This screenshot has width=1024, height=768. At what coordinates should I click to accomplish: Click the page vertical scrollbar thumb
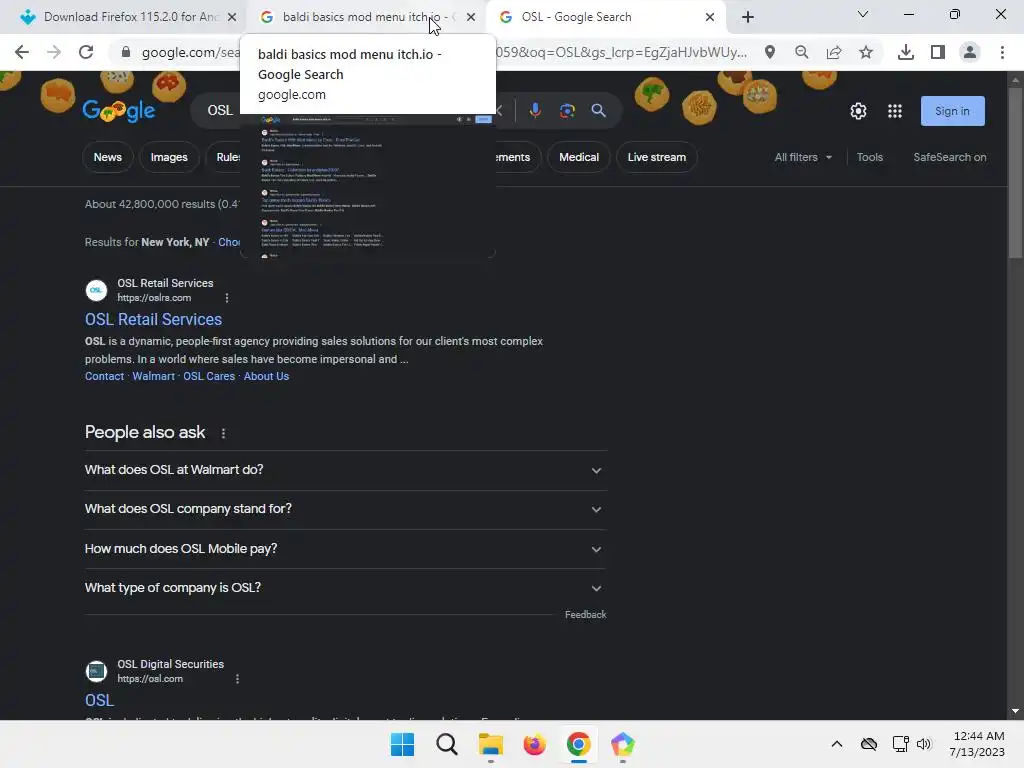pyautogui.click(x=1015, y=173)
